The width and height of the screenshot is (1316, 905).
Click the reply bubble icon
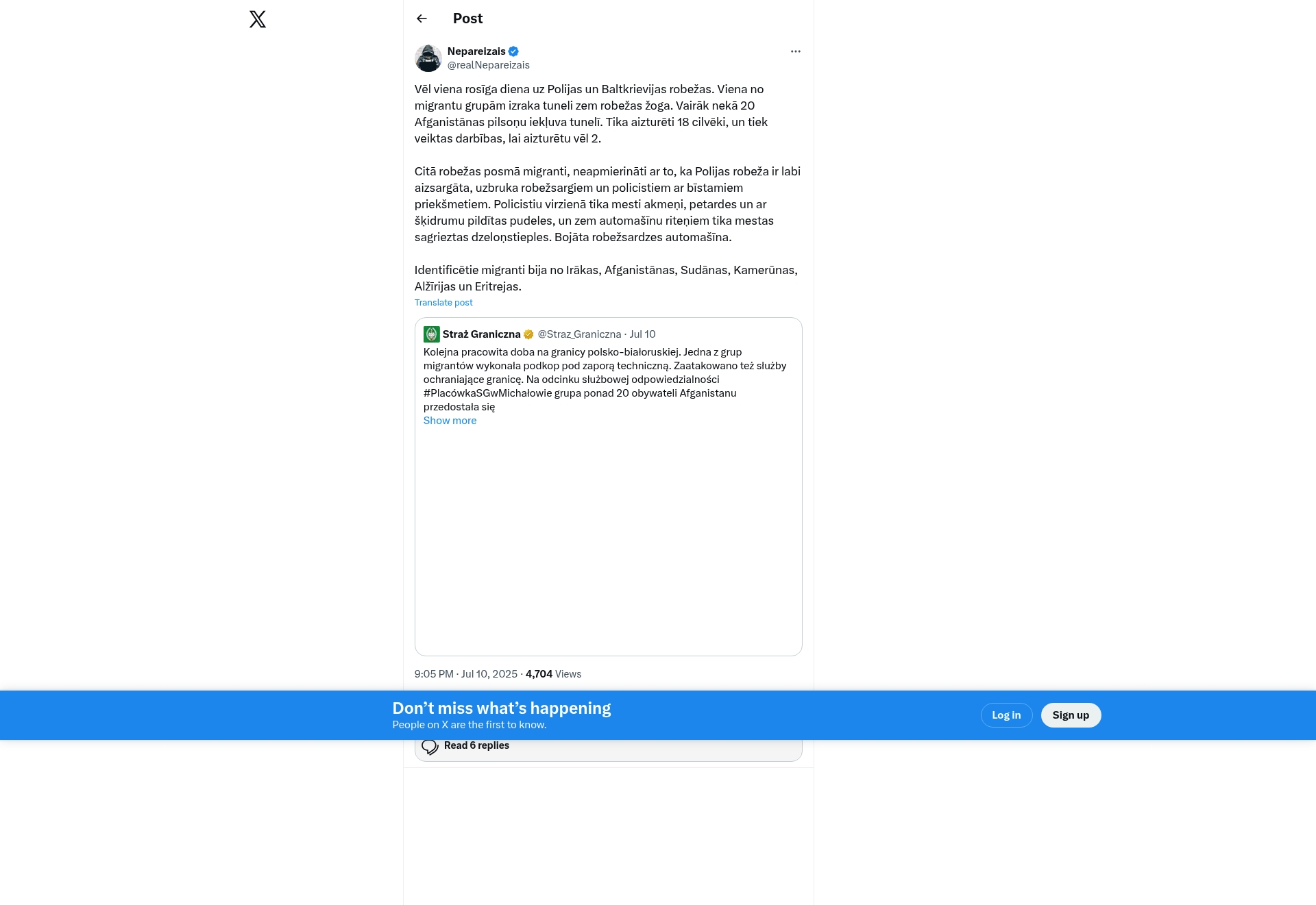pos(430,746)
